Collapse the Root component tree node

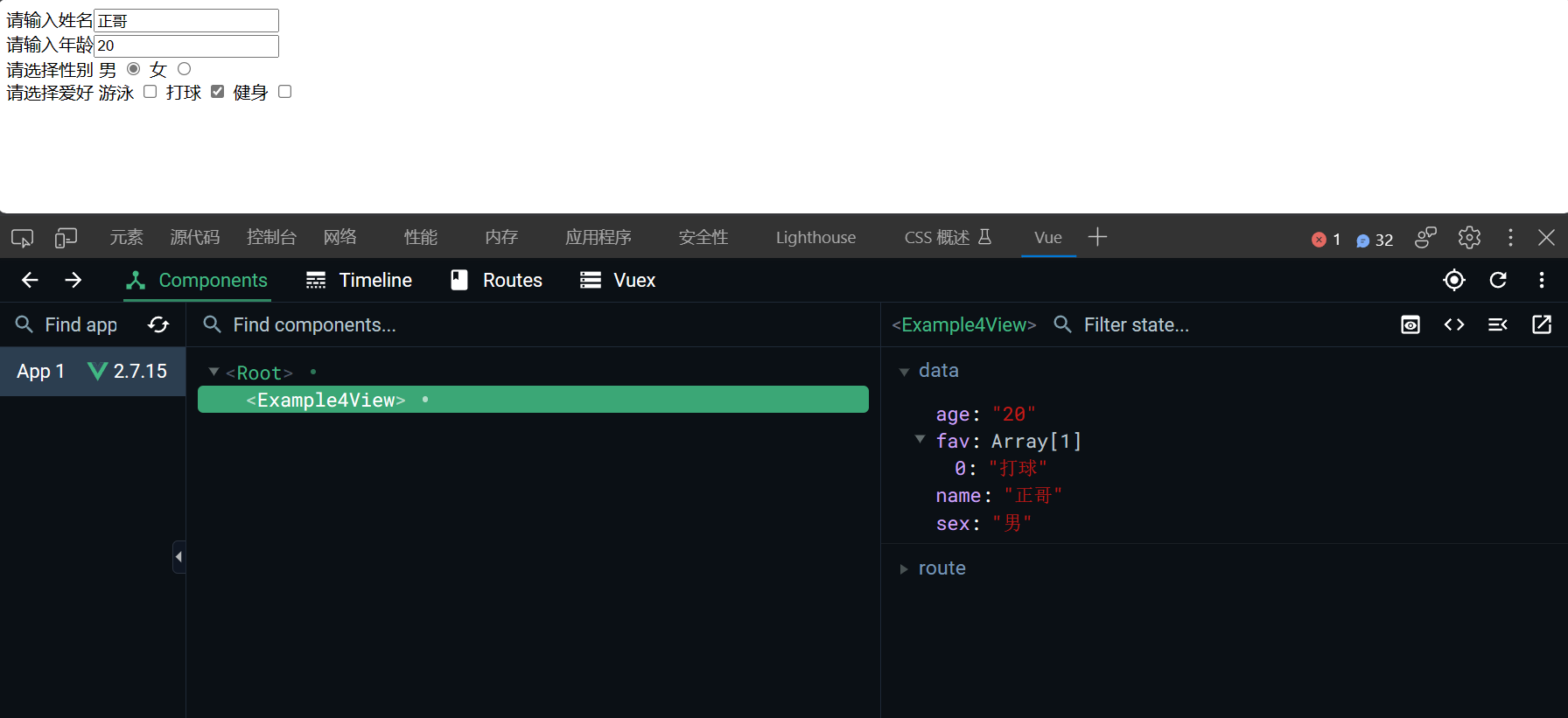click(213, 373)
